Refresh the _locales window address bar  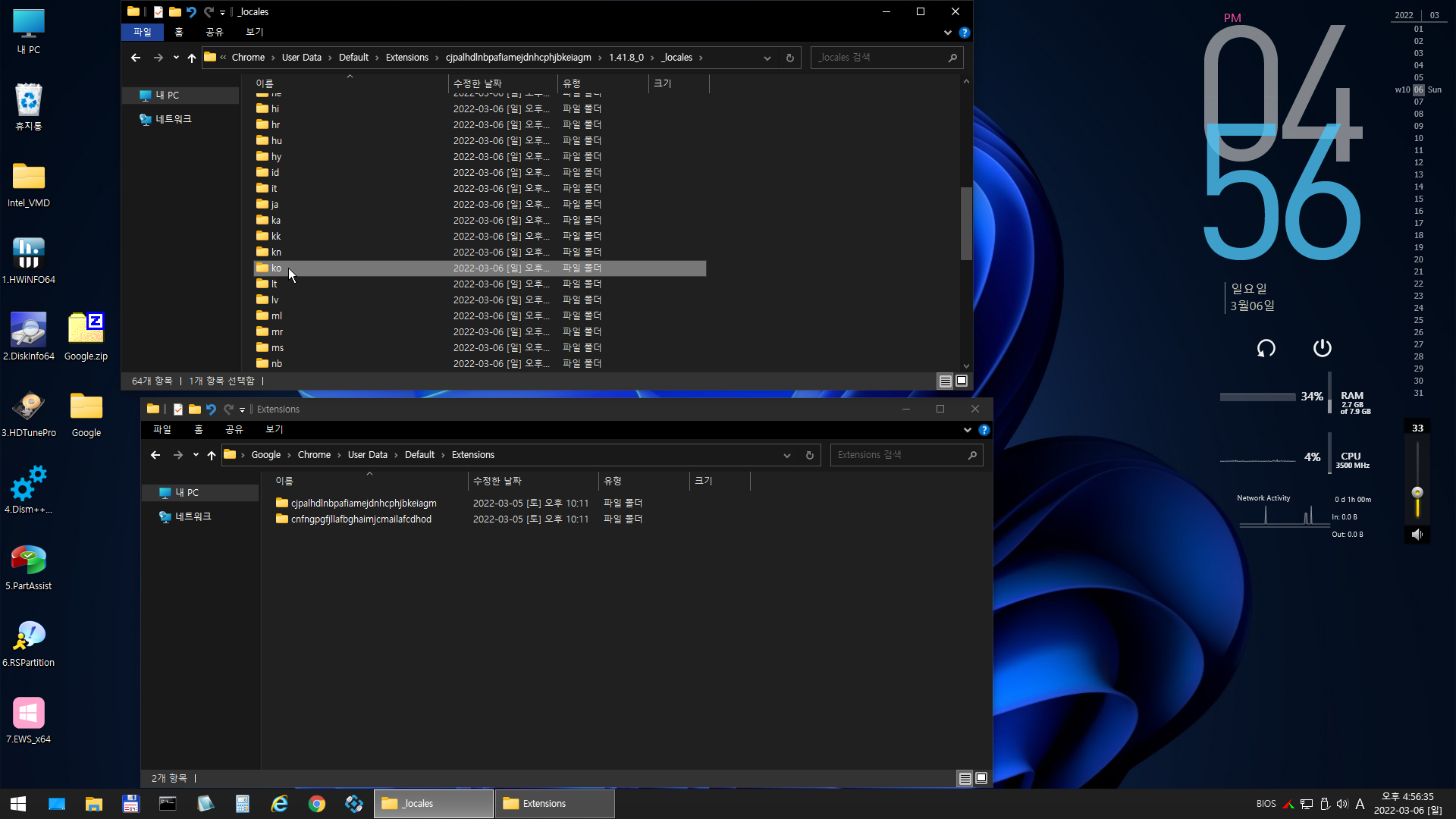pyautogui.click(x=789, y=58)
